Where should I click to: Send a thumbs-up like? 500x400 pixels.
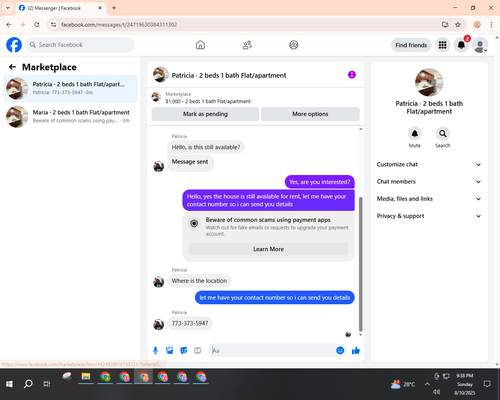point(356,350)
